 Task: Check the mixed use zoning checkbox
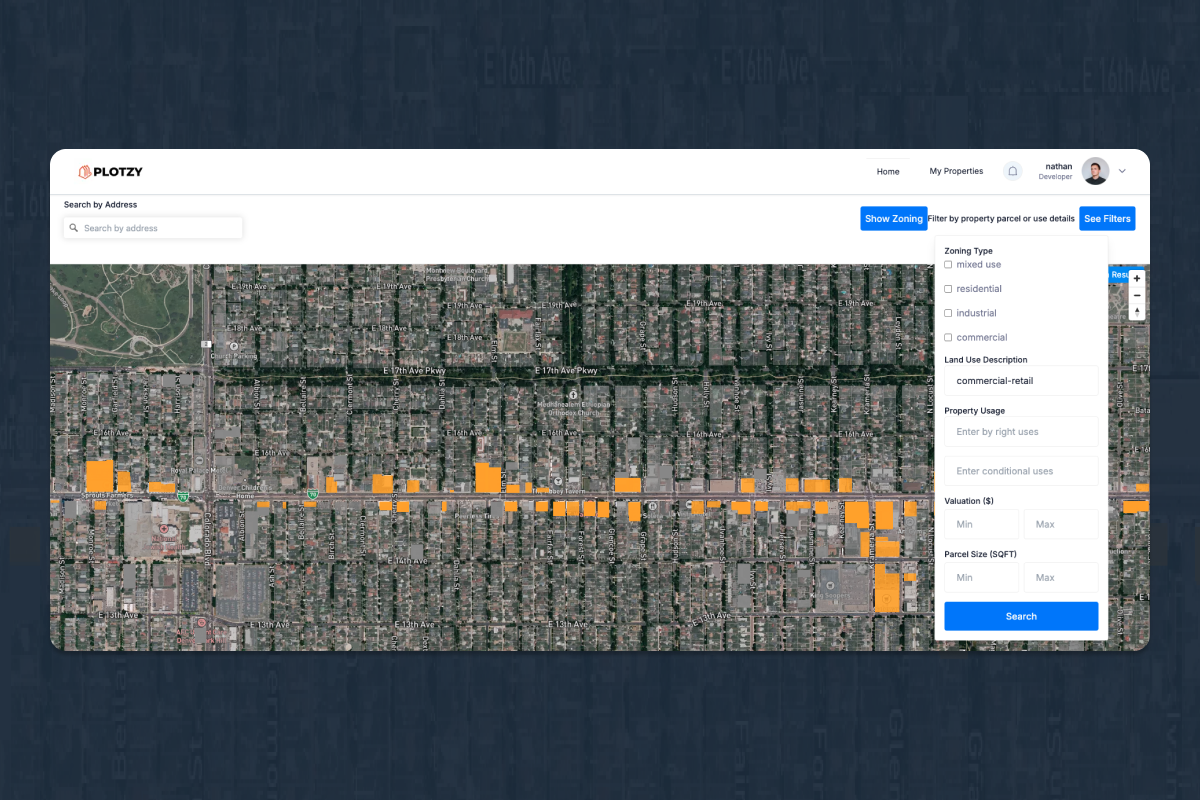coord(948,265)
